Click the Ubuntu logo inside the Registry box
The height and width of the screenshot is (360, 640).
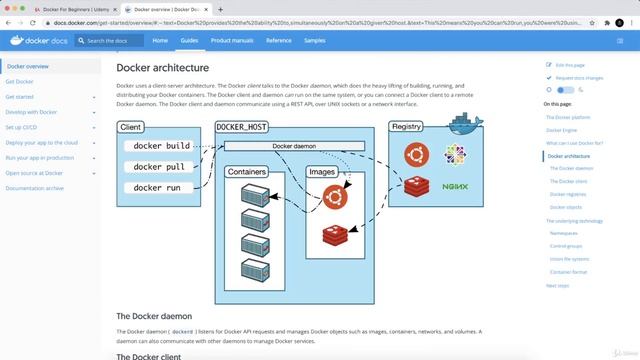(417, 155)
